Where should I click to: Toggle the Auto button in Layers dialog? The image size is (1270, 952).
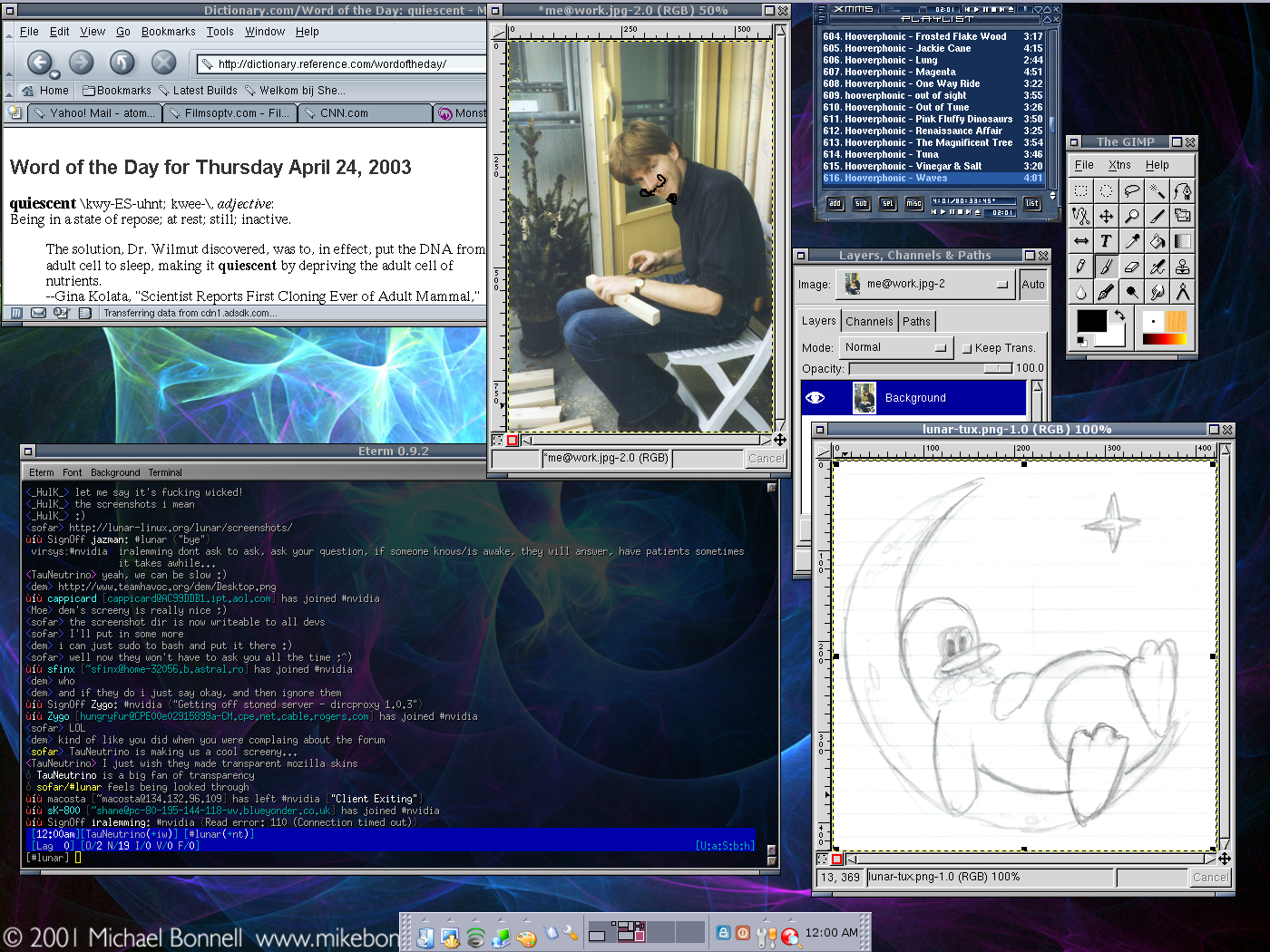(1032, 284)
